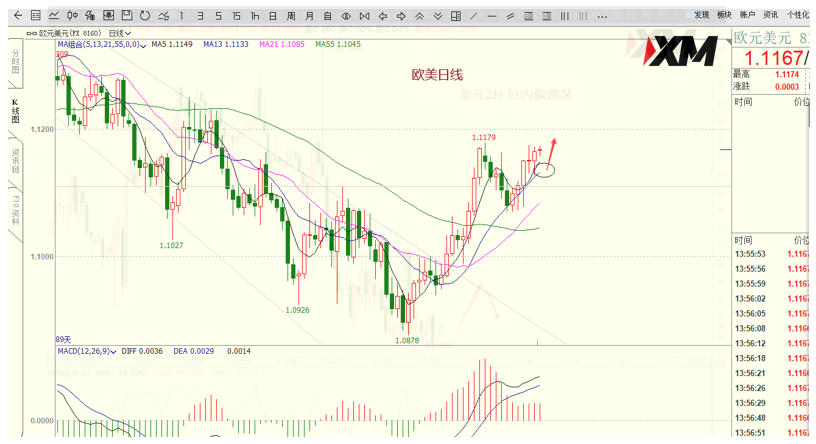Select the vertical cycle lines tool
The height and width of the screenshot is (444, 816).
pyautogui.click(x=565, y=16)
